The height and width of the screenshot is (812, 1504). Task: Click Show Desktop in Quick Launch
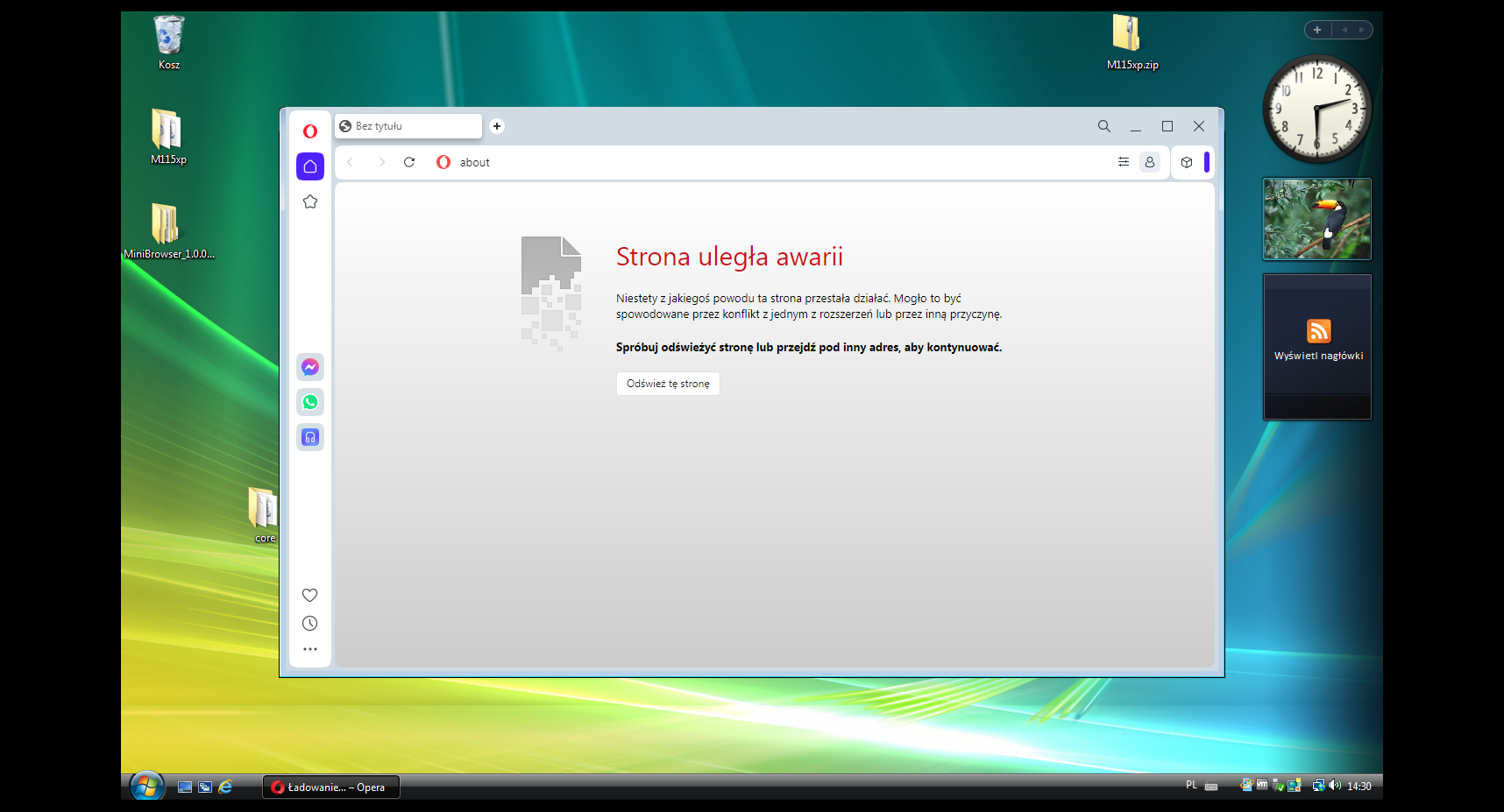185,787
